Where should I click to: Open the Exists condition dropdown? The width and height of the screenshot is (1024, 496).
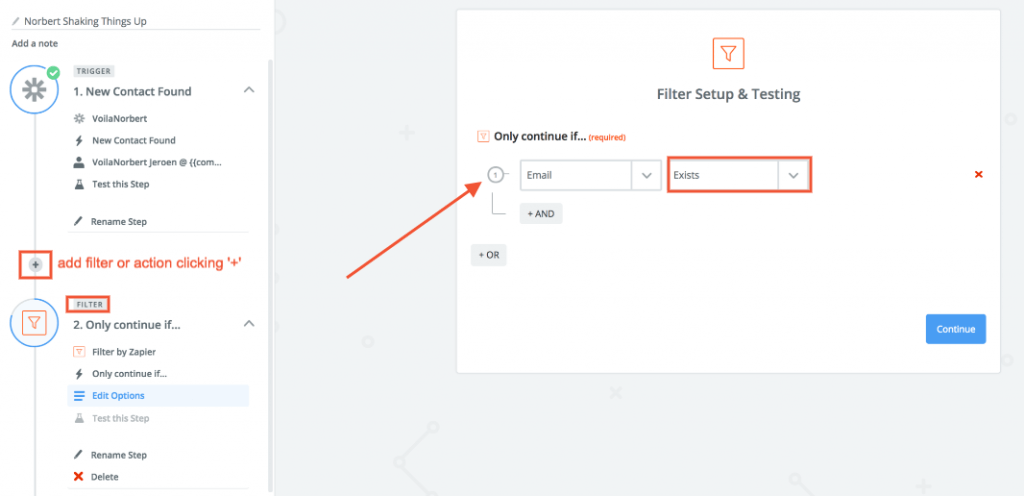pos(793,175)
